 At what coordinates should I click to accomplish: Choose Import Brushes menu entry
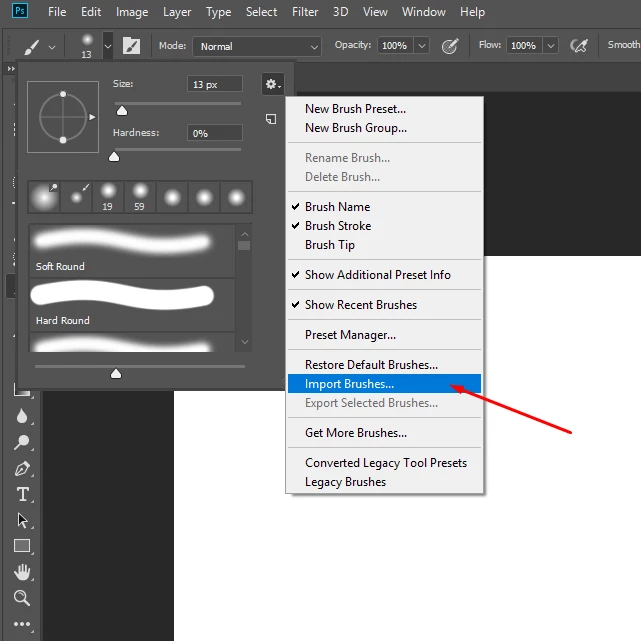point(384,384)
